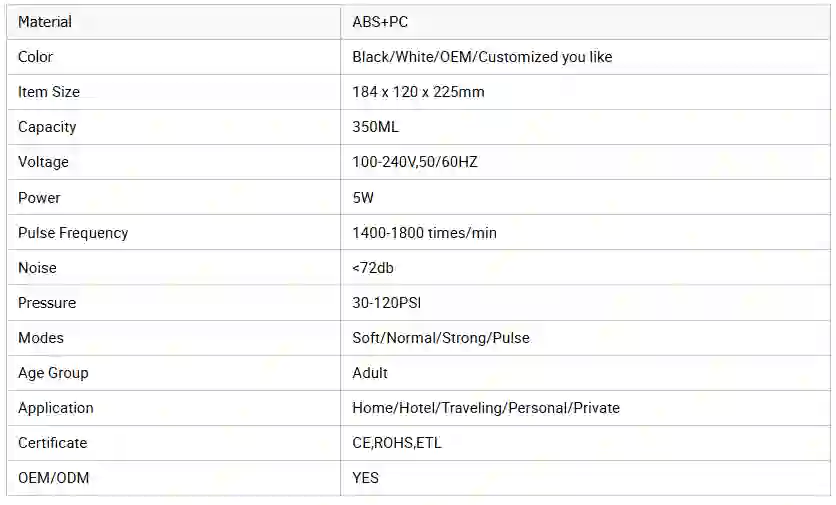
Task: Select the 350ML capacity value
Action: (x=375, y=127)
